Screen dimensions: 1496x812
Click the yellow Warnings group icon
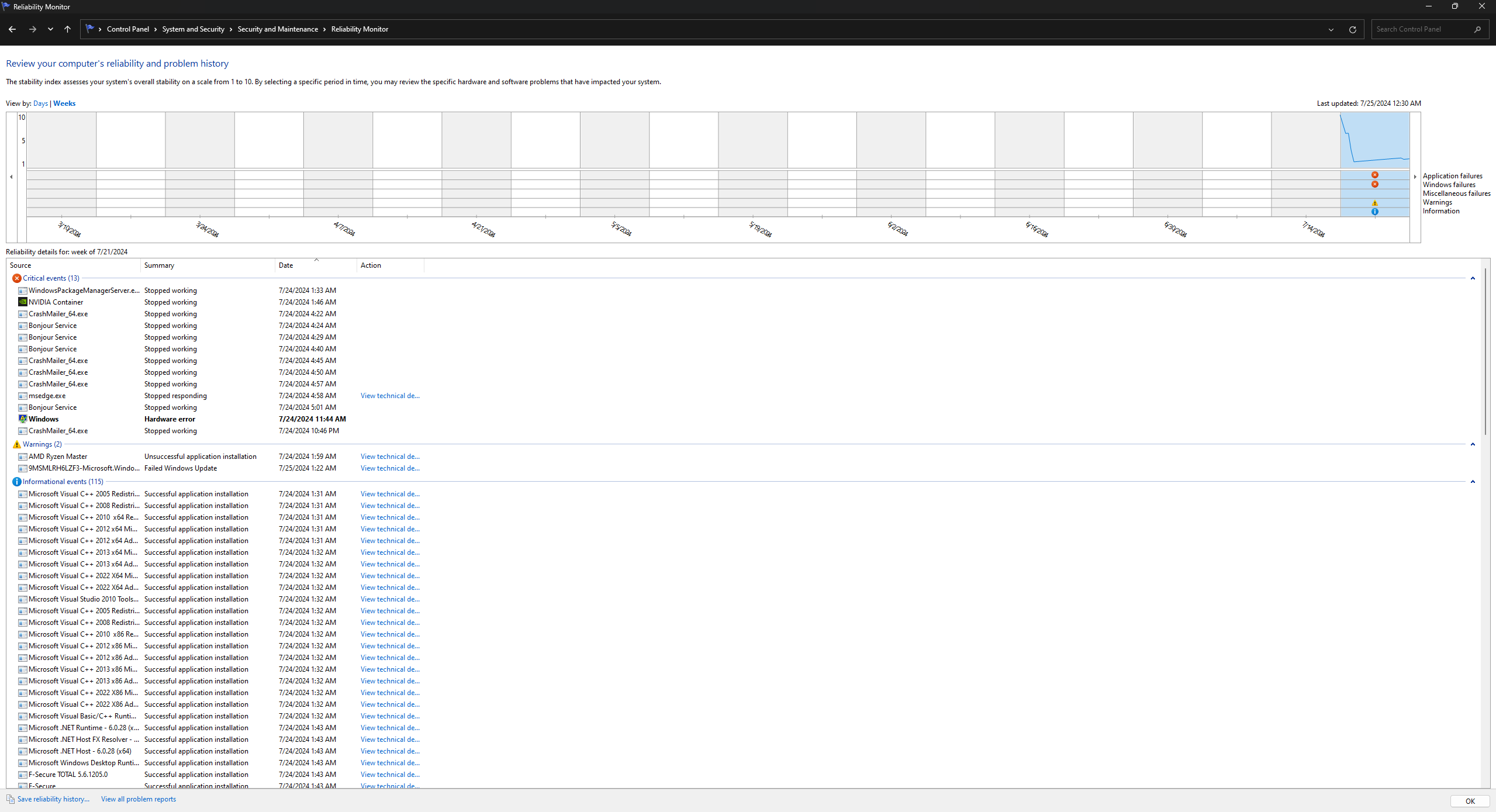click(17, 444)
